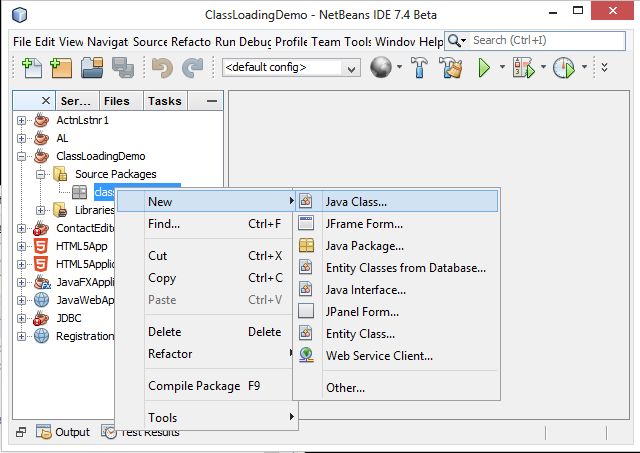Close the Projects tab with X
The height and width of the screenshot is (453, 640).
click(46, 100)
